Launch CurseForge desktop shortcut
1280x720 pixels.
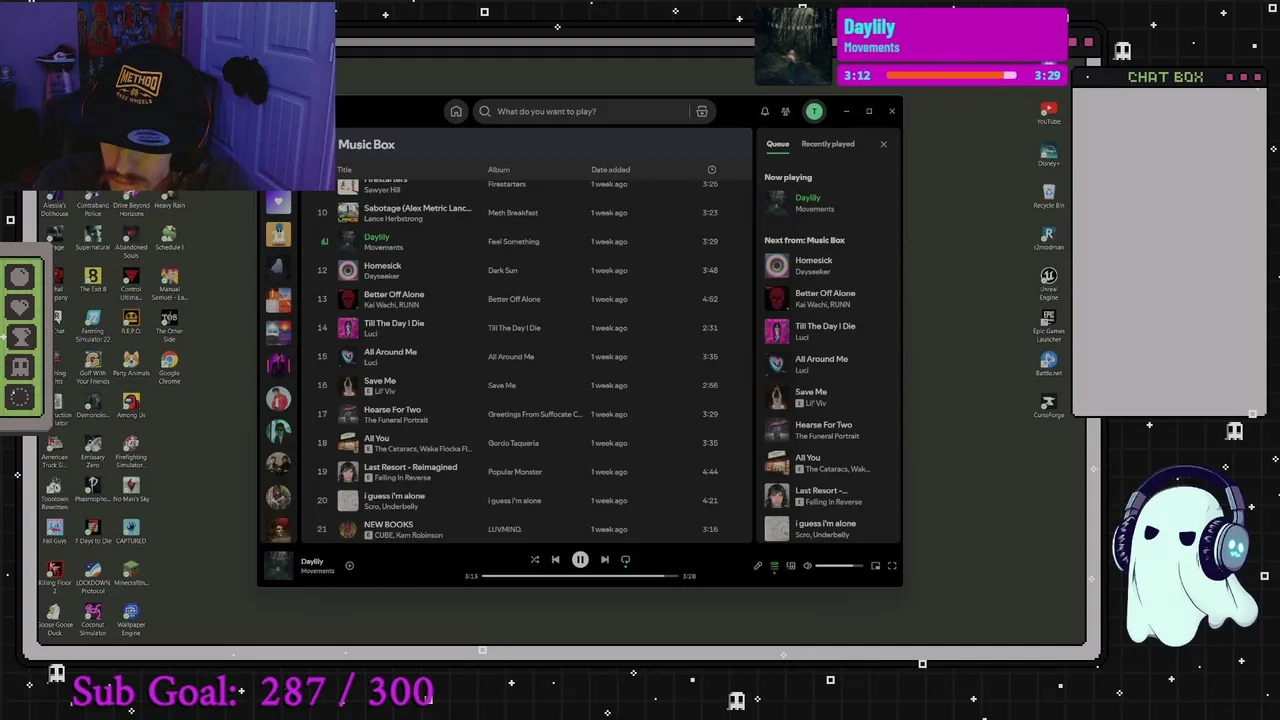coord(1048,406)
